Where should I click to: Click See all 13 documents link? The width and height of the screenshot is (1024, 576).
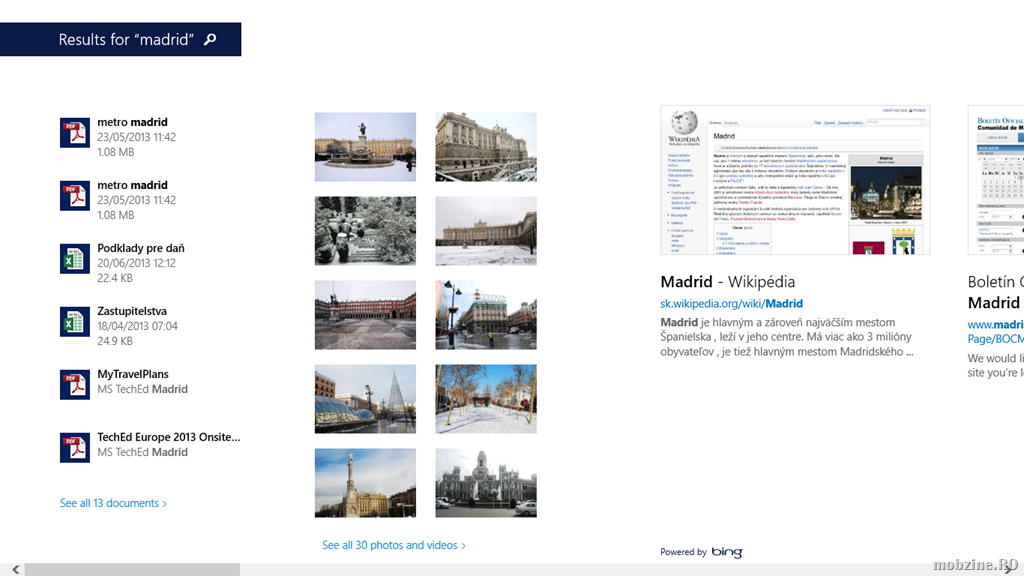coord(113,504)
